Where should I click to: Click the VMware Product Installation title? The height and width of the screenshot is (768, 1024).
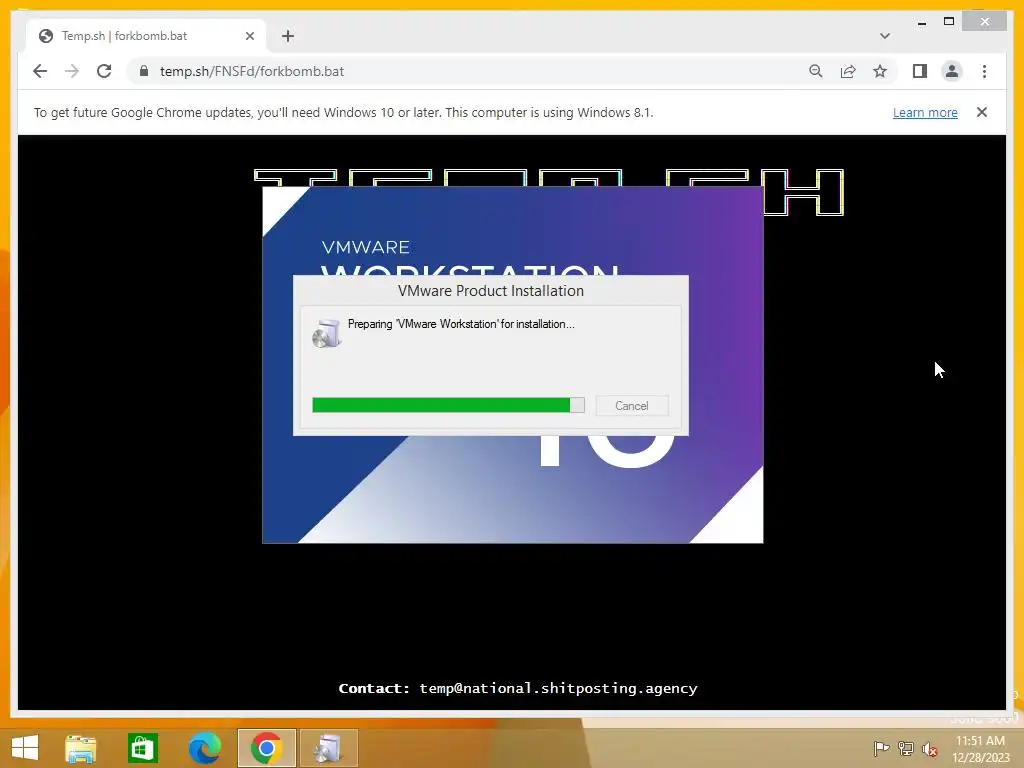[x=490, y=291]
